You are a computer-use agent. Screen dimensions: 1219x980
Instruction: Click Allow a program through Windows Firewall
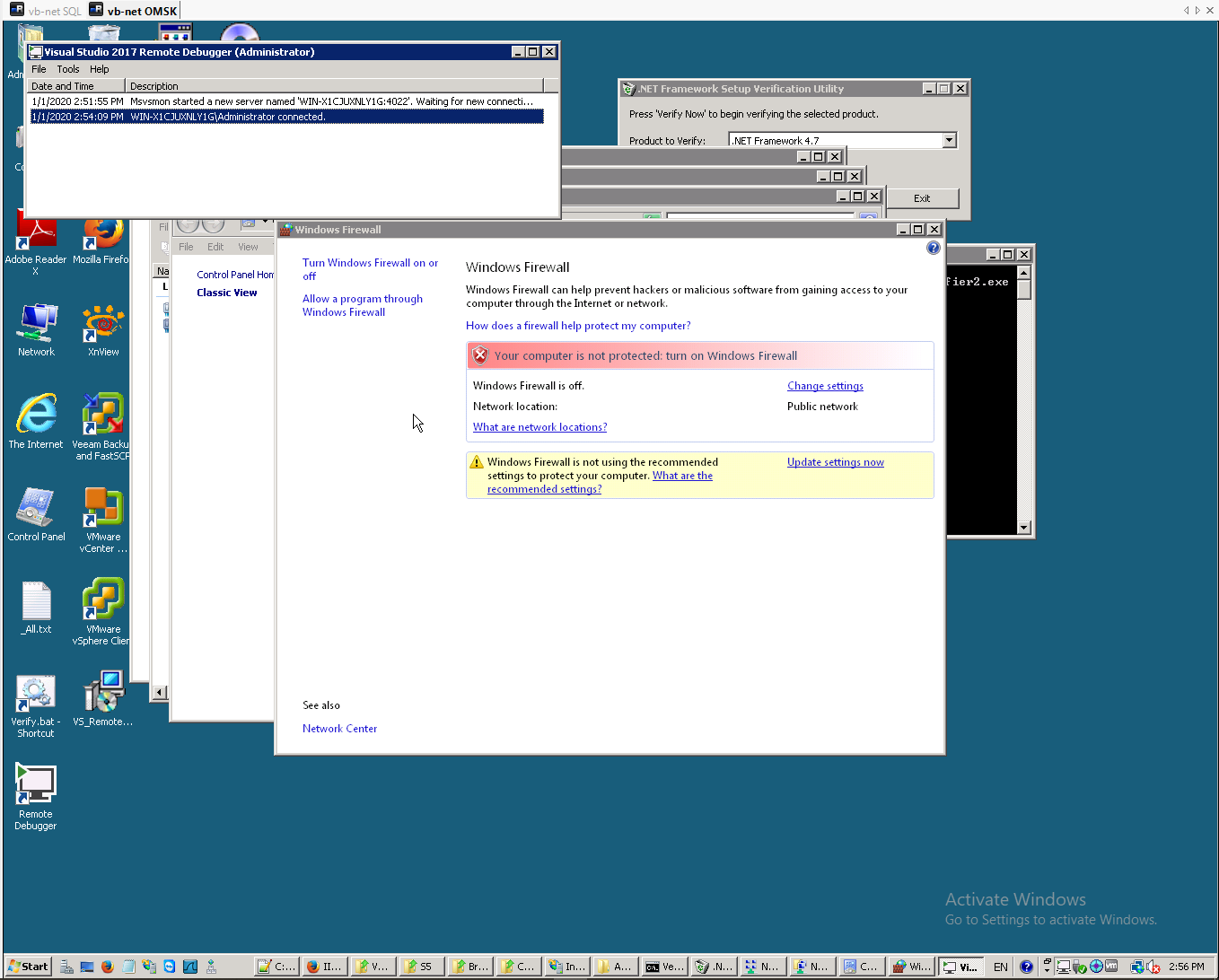(363, 305)
